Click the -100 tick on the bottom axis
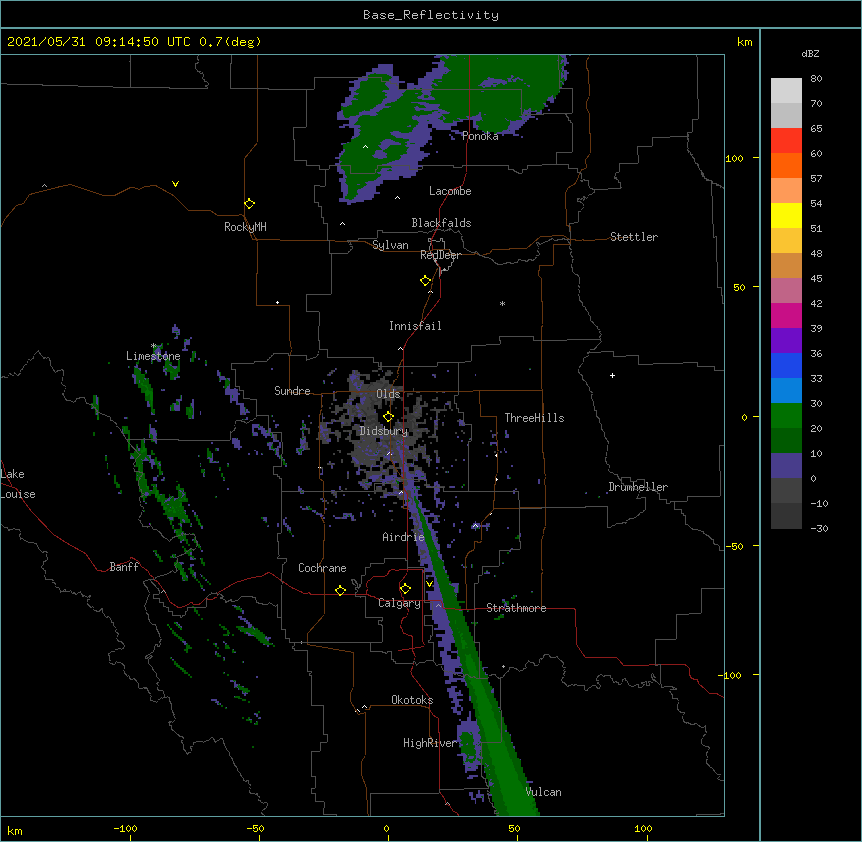 click(x=125, y=828)
